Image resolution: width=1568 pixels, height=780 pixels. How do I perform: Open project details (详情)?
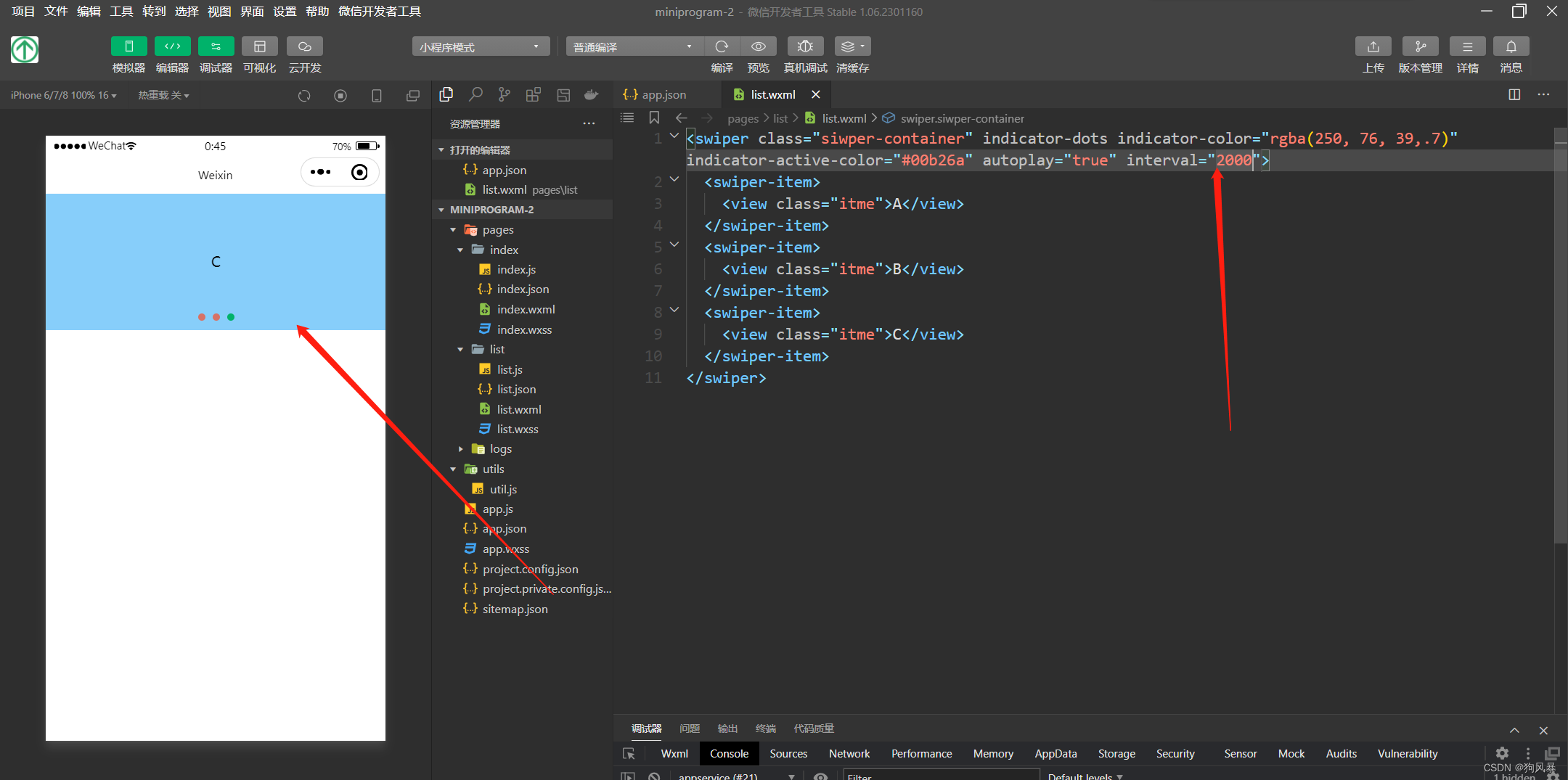(x=1467, y=46)
